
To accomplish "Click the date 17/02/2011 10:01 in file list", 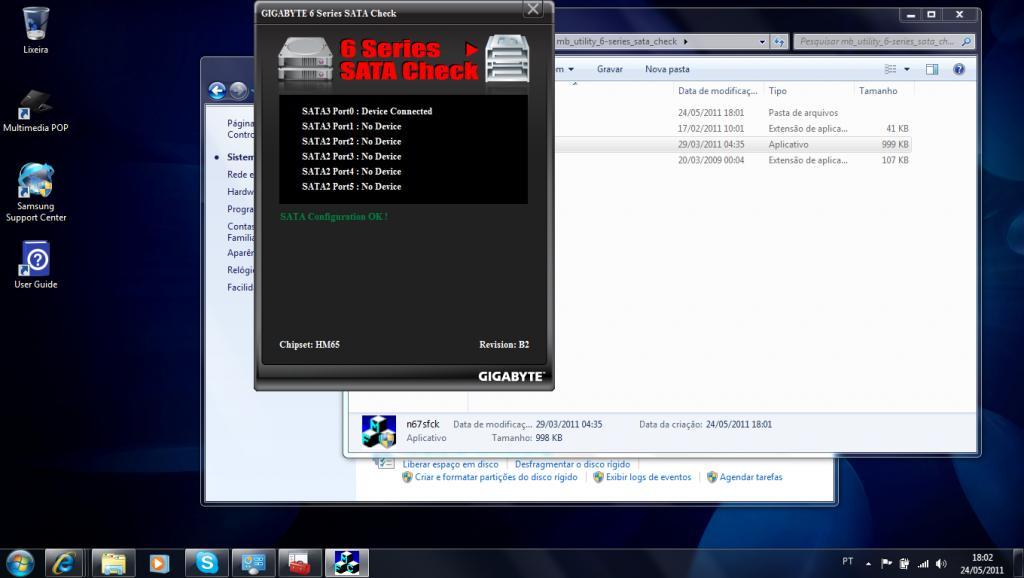I will coord(711,129).
